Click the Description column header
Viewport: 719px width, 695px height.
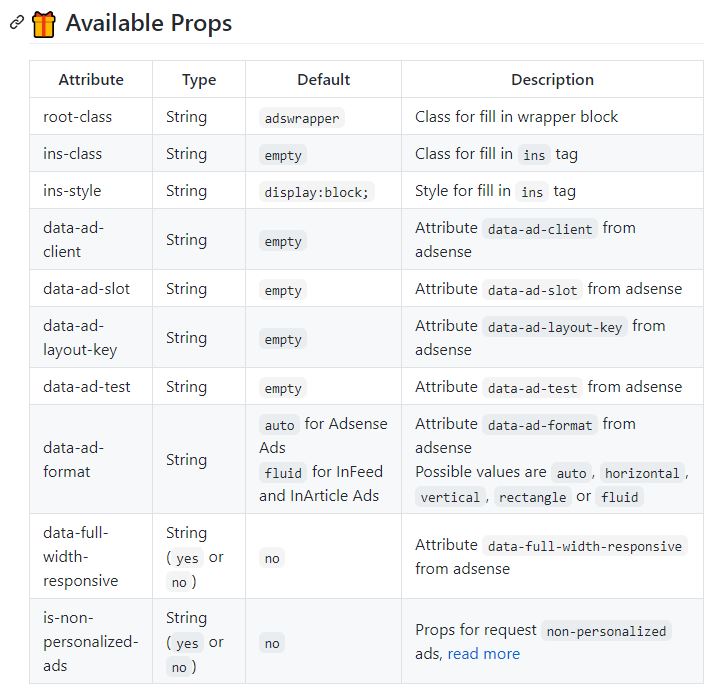(x=552, y=79)
